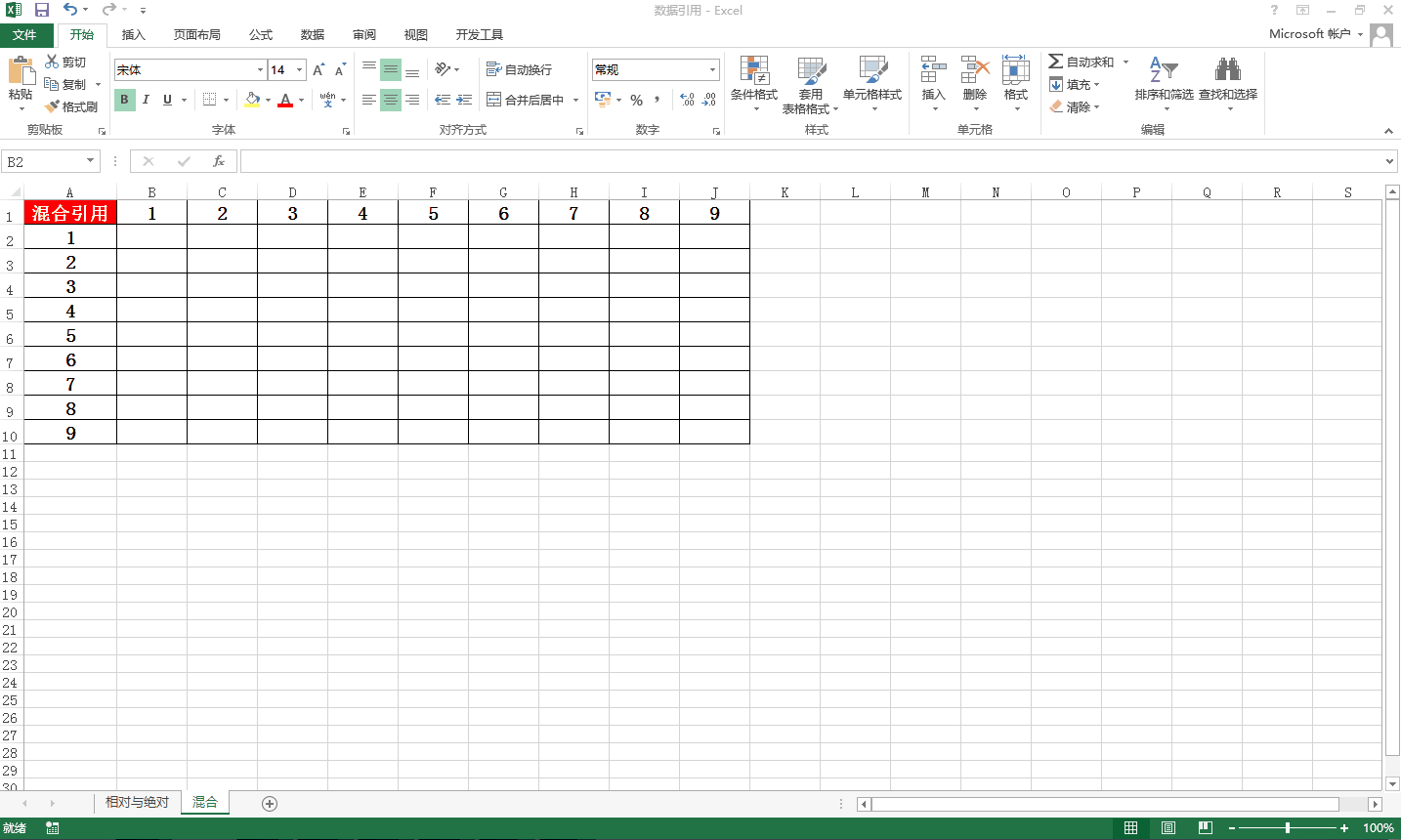Open the font size dropdown showing 14
The height and width of the screenshot is (840, 1401).
pyautogui.click(x=299, y=70)
